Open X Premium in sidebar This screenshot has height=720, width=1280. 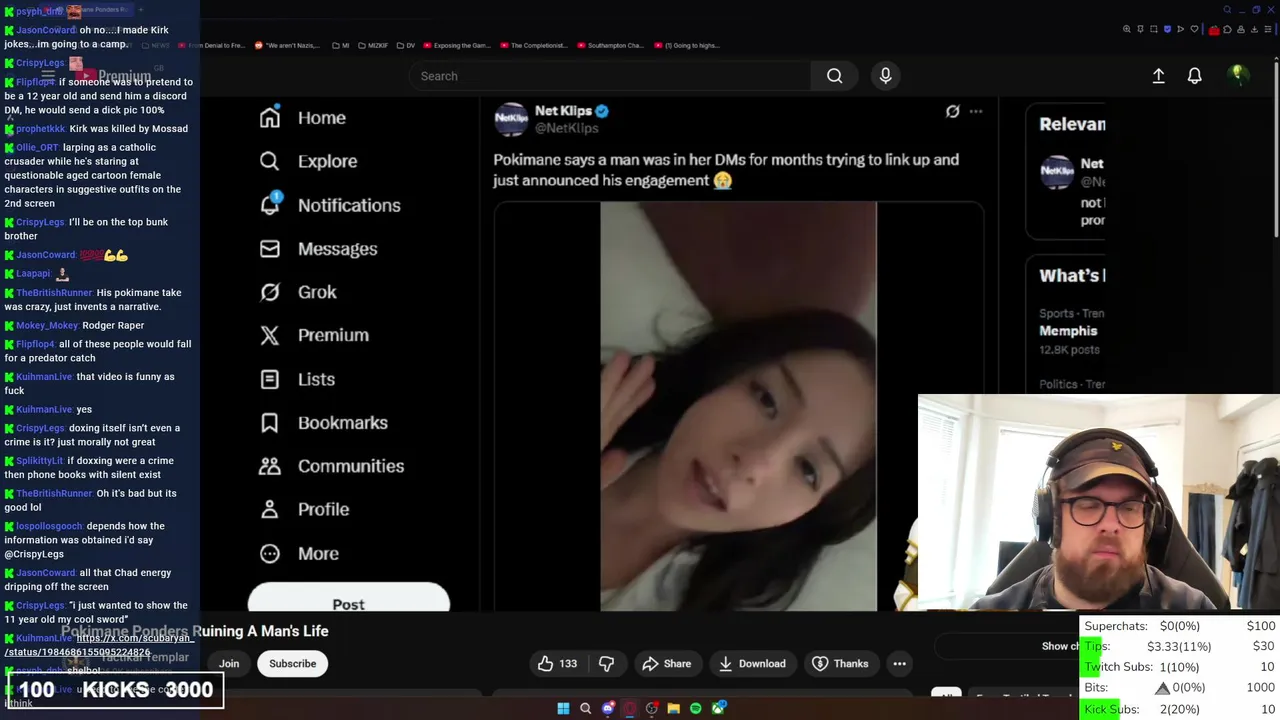click(x=314, y=335)
